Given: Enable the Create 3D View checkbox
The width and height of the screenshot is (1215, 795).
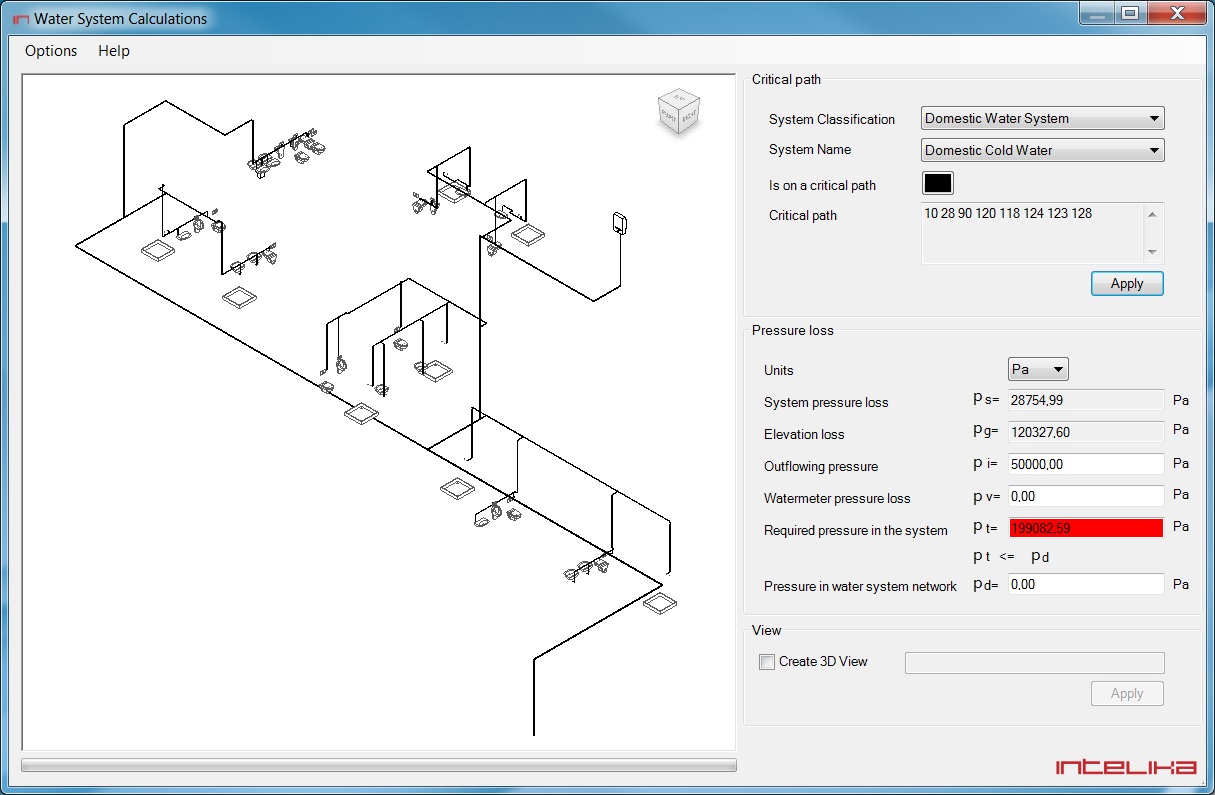Looking at the screenshot, I should 767,661.
